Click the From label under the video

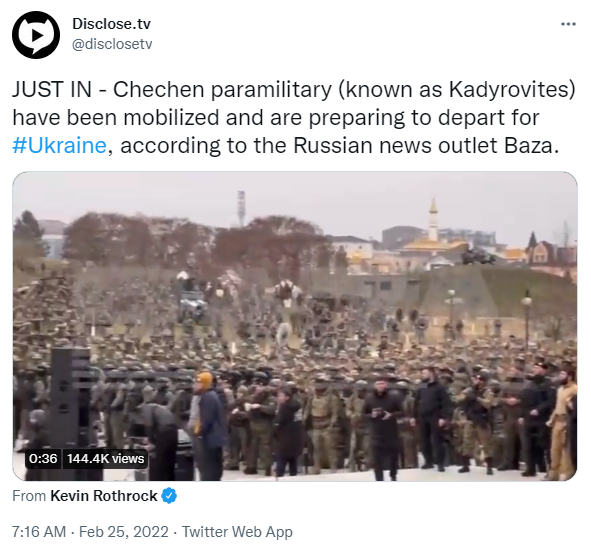tap(29, 496)
